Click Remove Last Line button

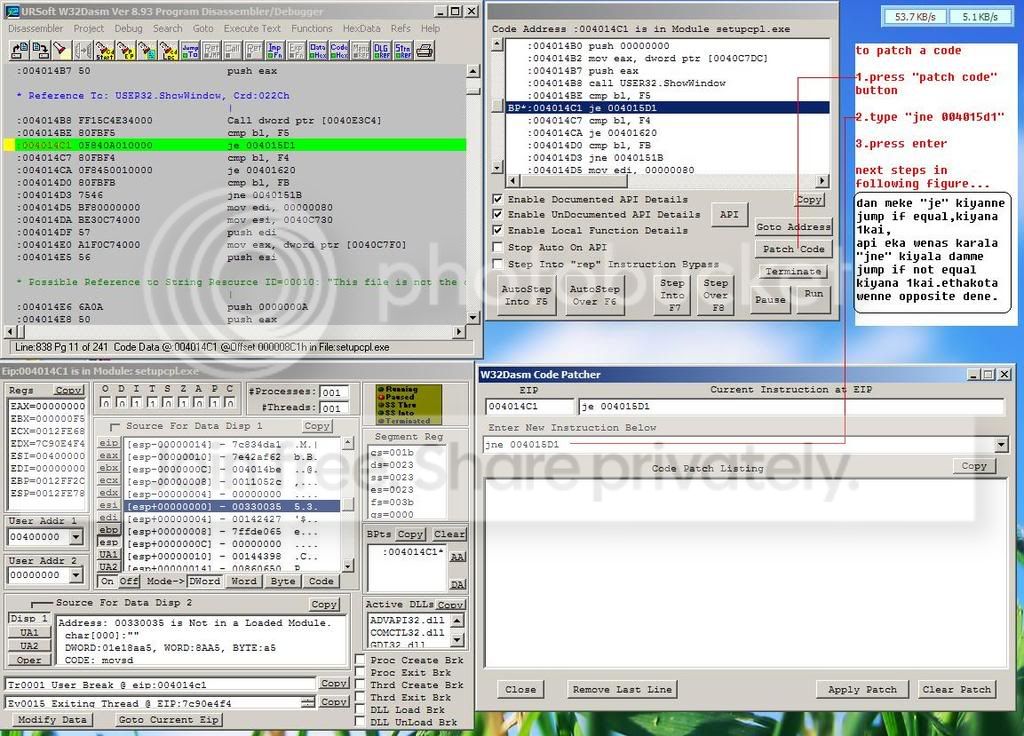(622, 689)
